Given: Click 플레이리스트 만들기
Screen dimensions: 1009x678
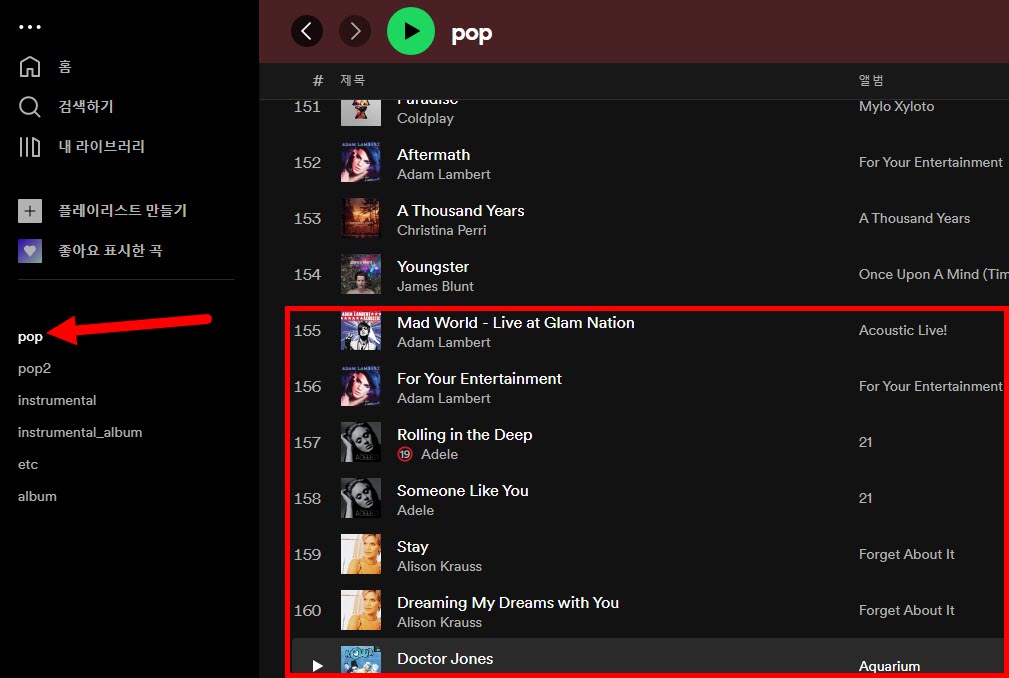Looking at the screenshot, I should click(x=122, y=211).
